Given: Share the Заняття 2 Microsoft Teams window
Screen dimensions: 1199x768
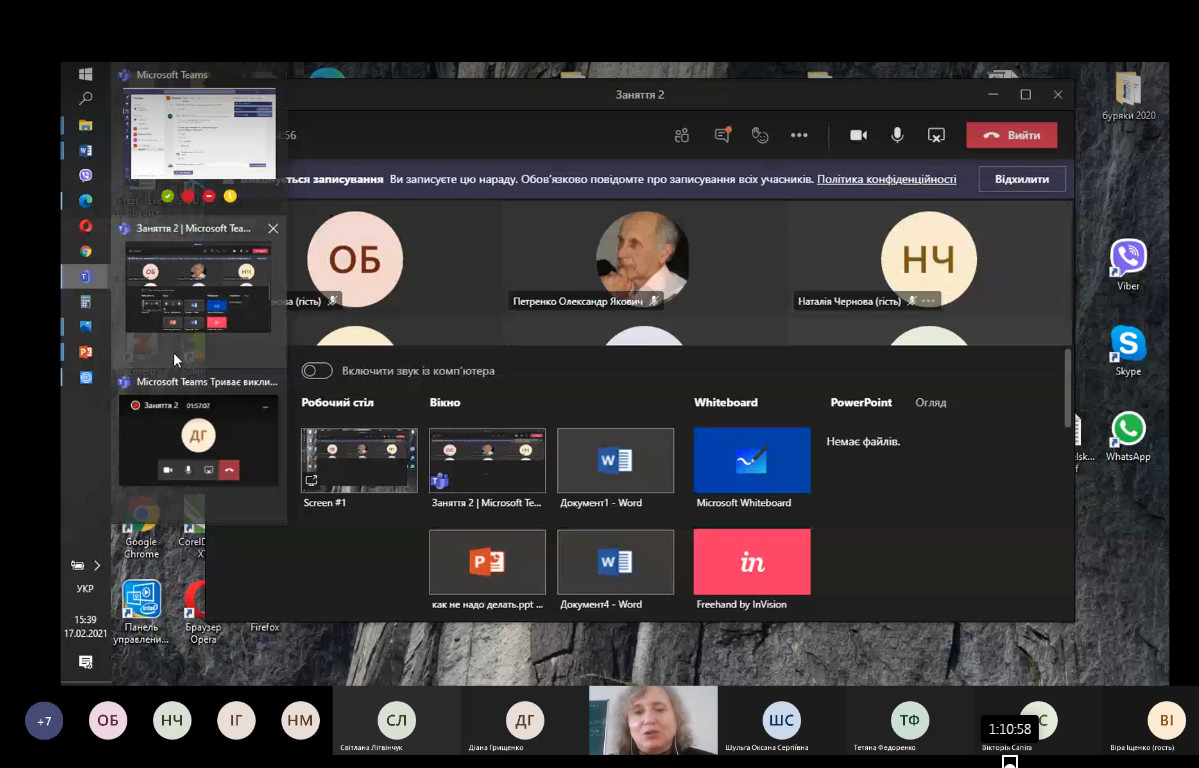Looking at the screenshot, I should click(487, 460).
